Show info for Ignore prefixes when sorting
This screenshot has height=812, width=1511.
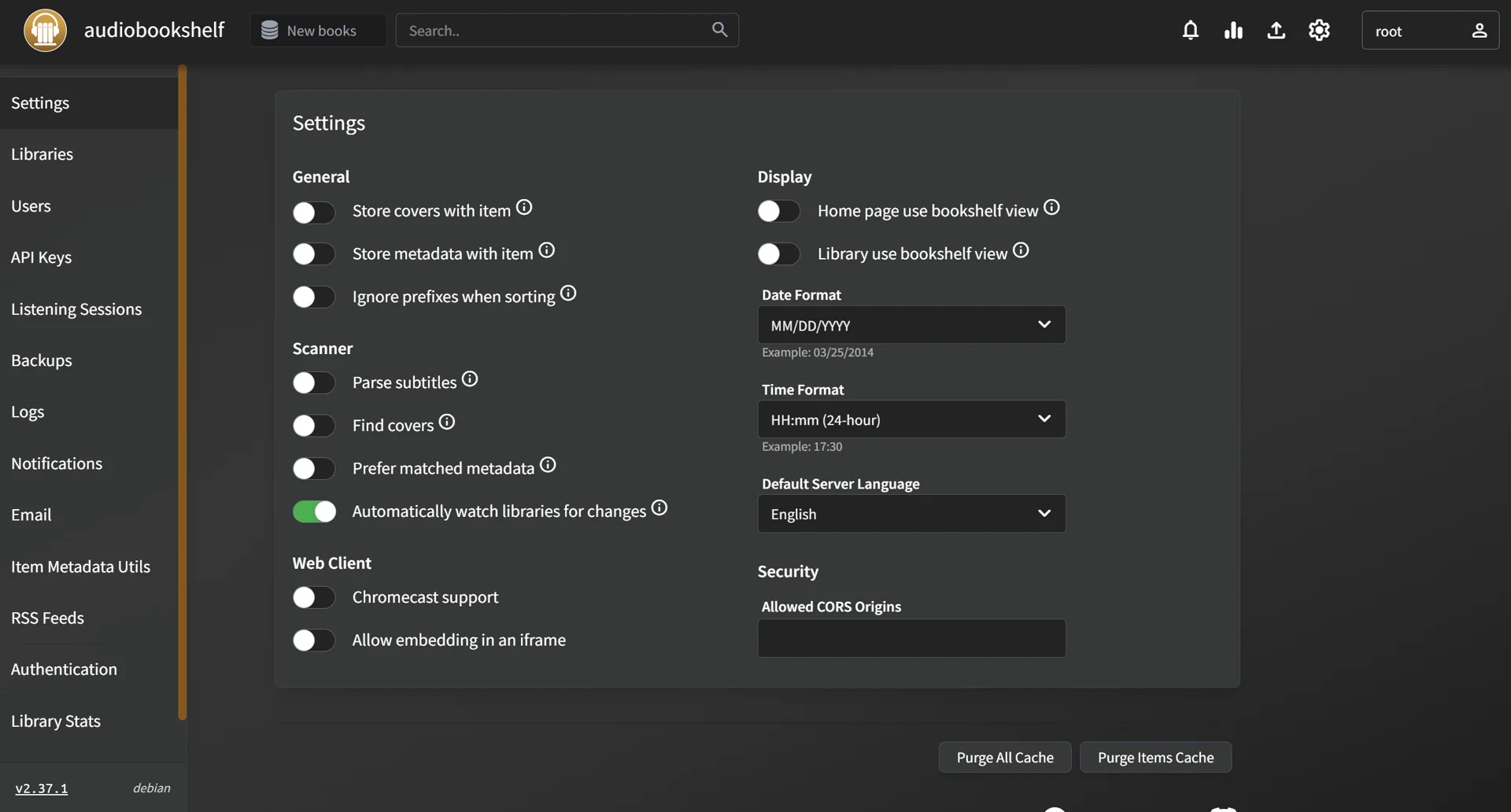pos(568,293)
